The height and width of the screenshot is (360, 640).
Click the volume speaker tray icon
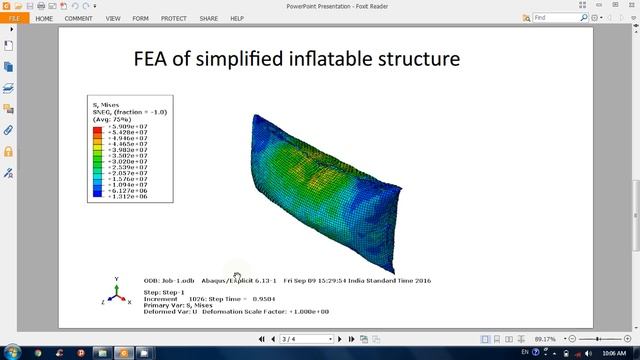coord(588,353)
